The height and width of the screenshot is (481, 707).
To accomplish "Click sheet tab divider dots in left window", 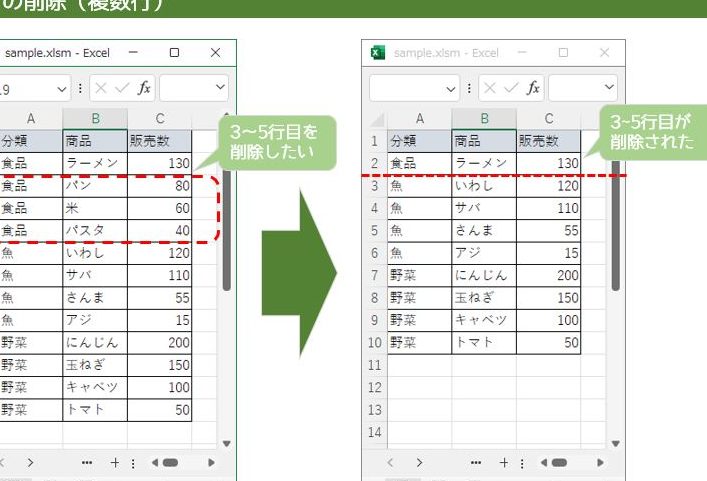I will pos(133,463).
